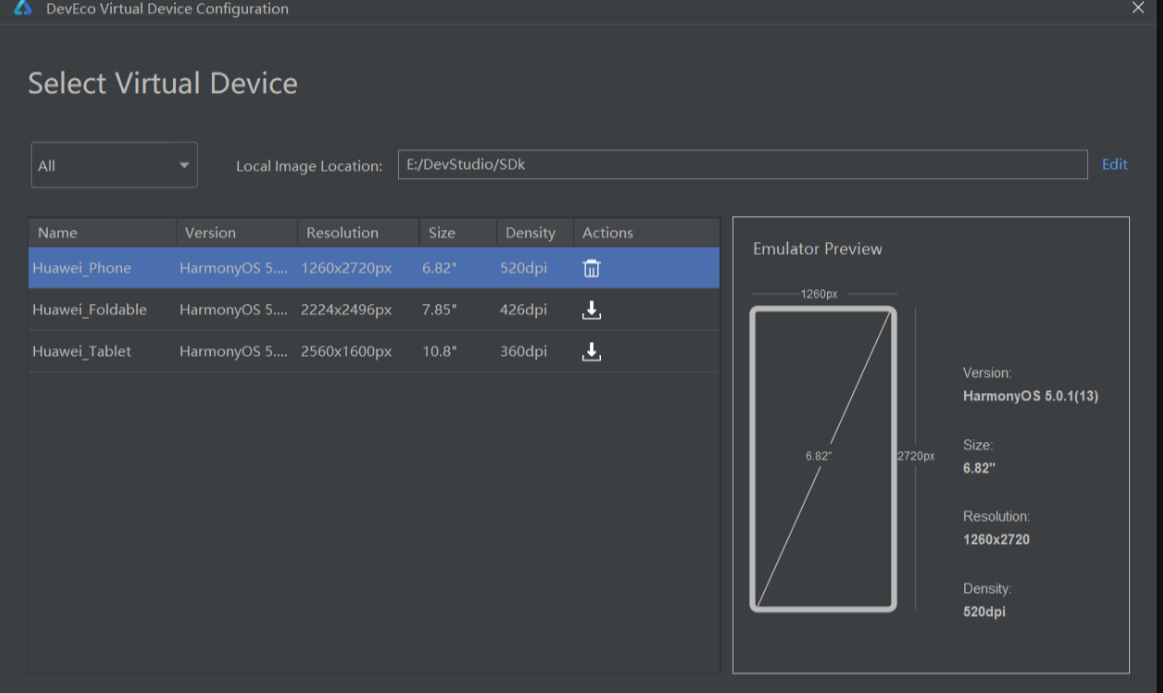
Task: Click the 520dpi density cell in table
Action: 523,268
